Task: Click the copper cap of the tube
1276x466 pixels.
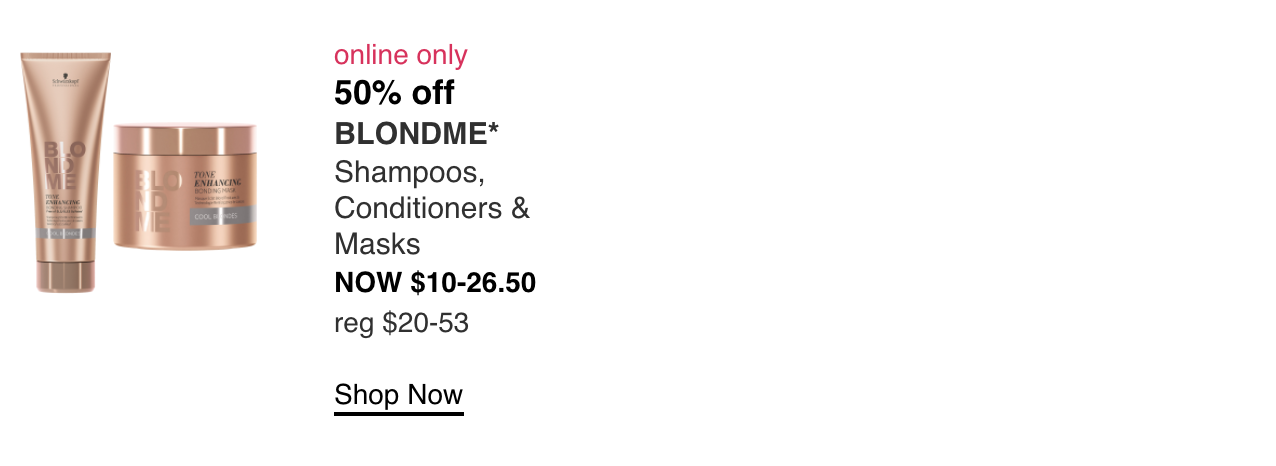Action: click(66, 275)
